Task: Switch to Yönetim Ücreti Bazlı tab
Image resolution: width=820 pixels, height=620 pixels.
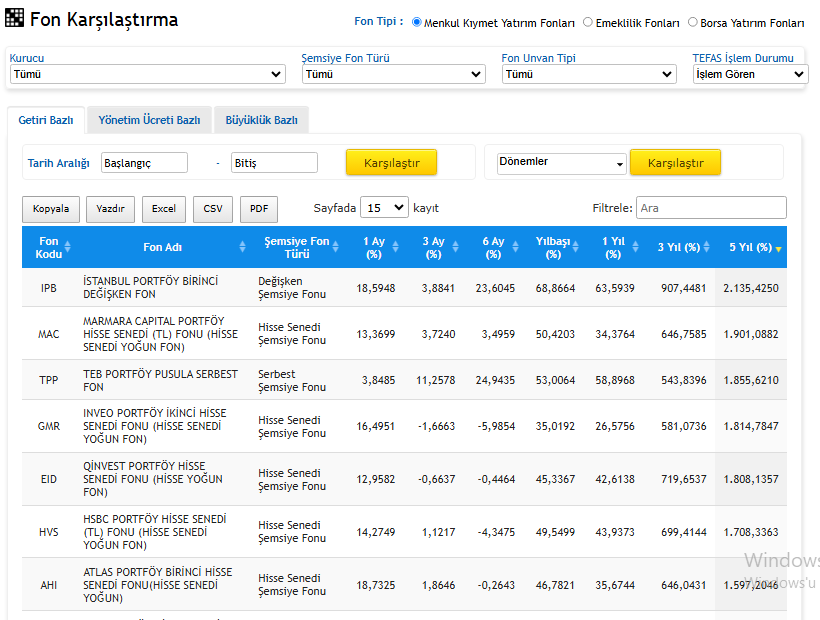Action: pos(149,120)
